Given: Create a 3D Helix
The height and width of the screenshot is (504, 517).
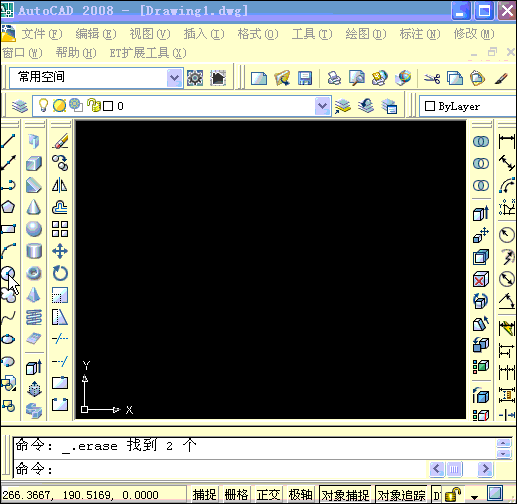Looking at the screenshot, I should tap(34, 317).
